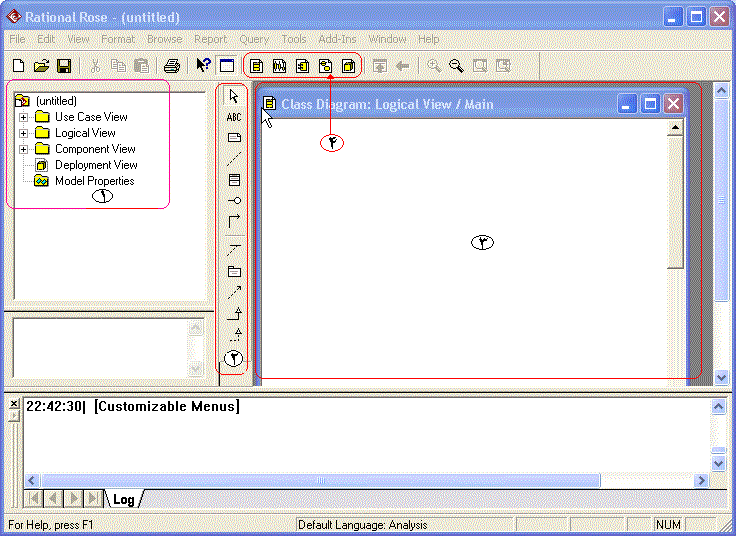Select the Interface lollipop tool
736x536 pixels.
point(234,200)
